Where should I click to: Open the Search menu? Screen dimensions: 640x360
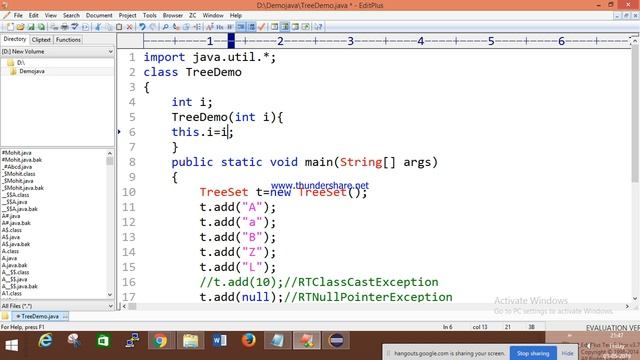point(71,16)
